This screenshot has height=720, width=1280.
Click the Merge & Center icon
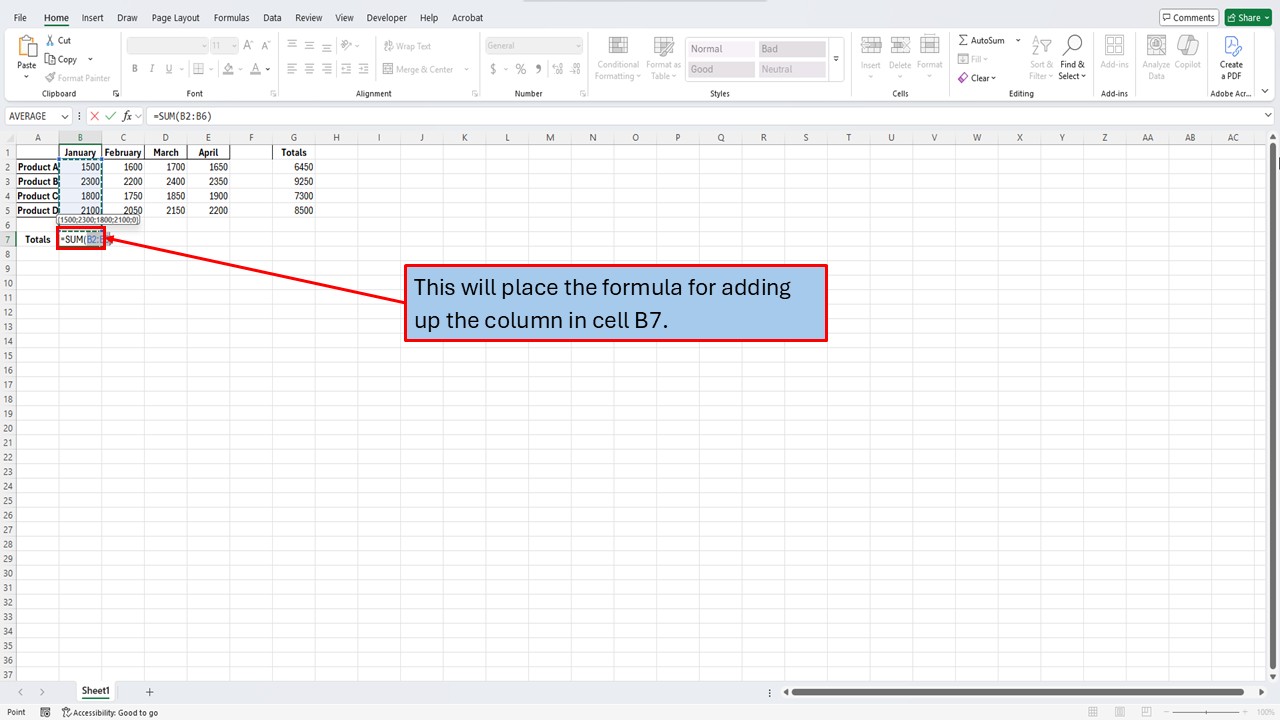(389, 68)
